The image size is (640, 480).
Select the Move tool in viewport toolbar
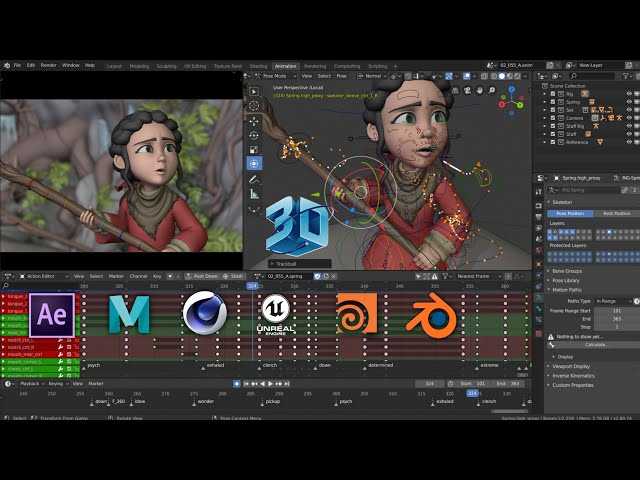[x=254, y=121]
